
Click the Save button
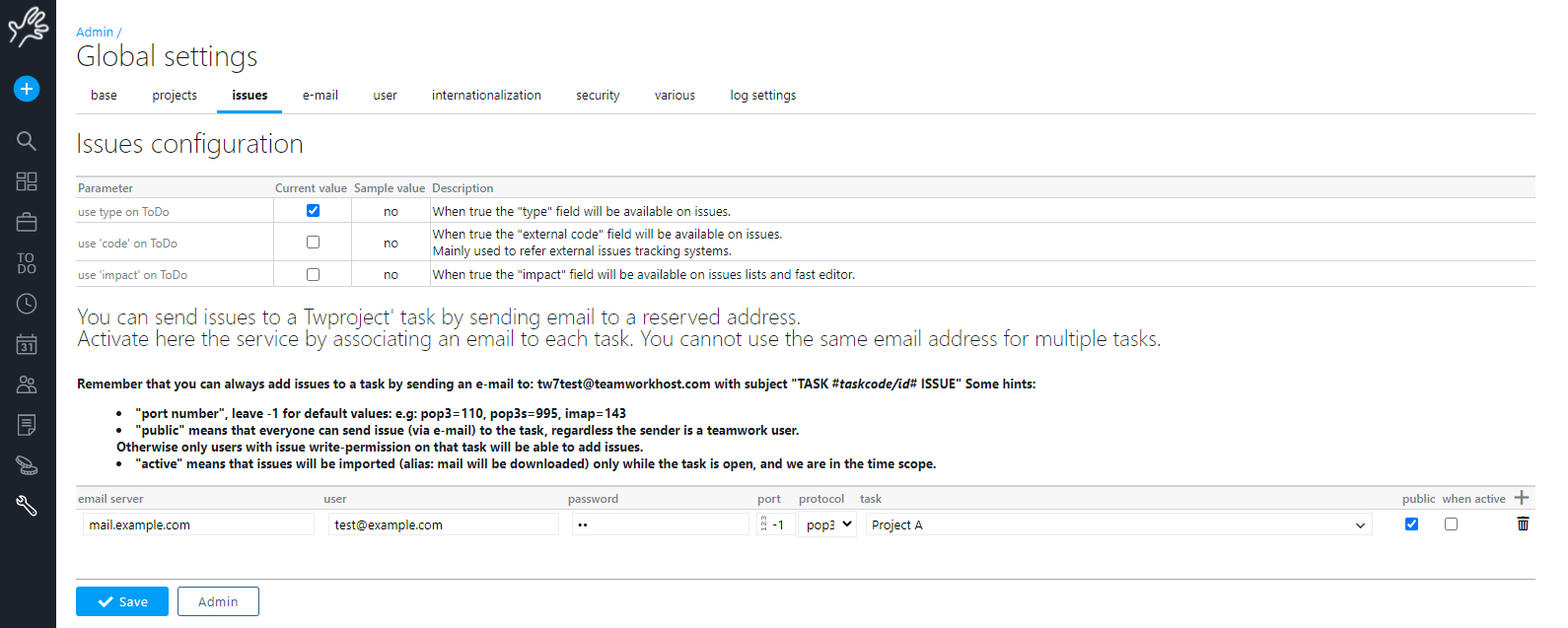click(x=122, y=601)
